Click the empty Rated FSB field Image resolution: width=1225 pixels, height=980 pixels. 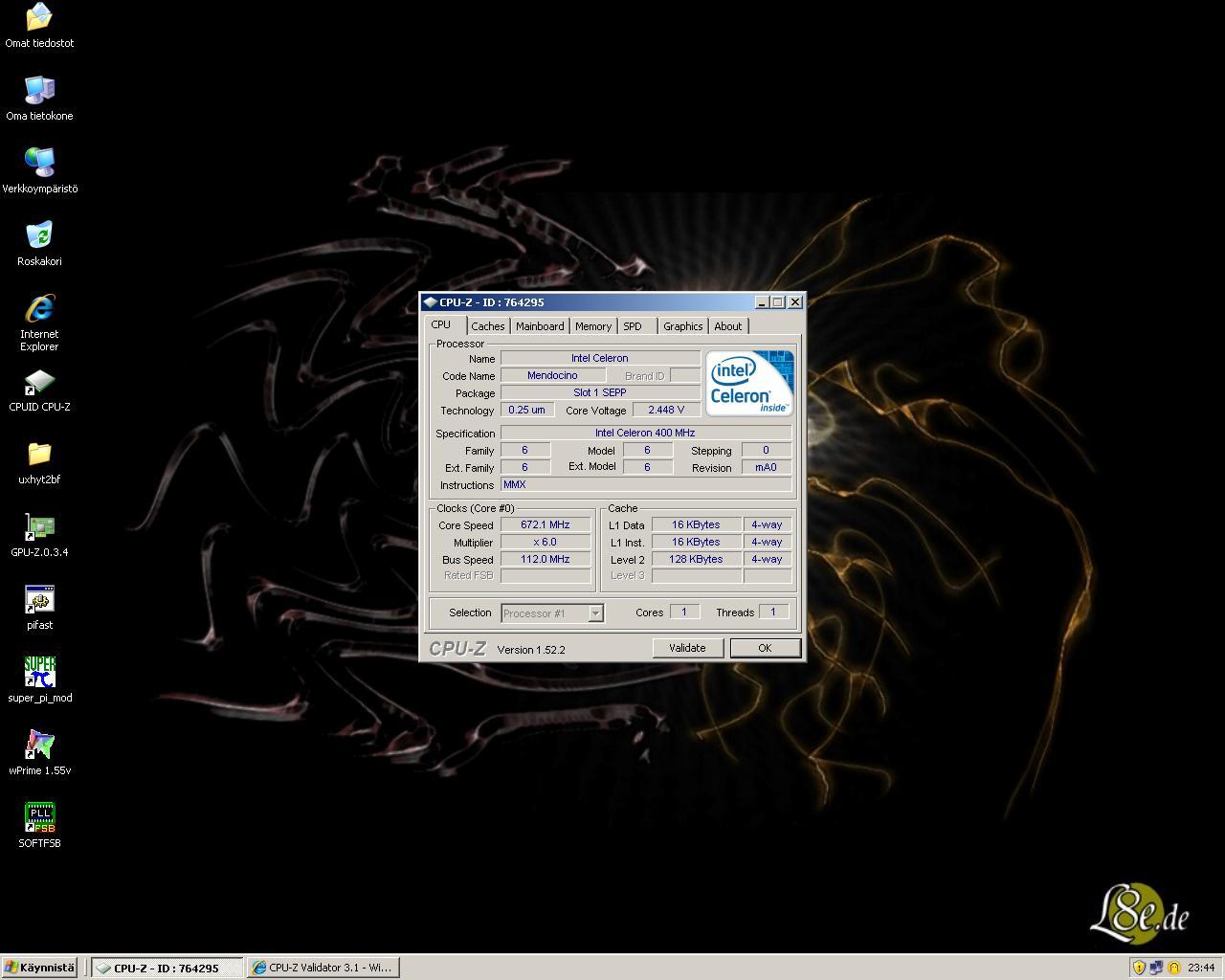(x=546, y=576)
